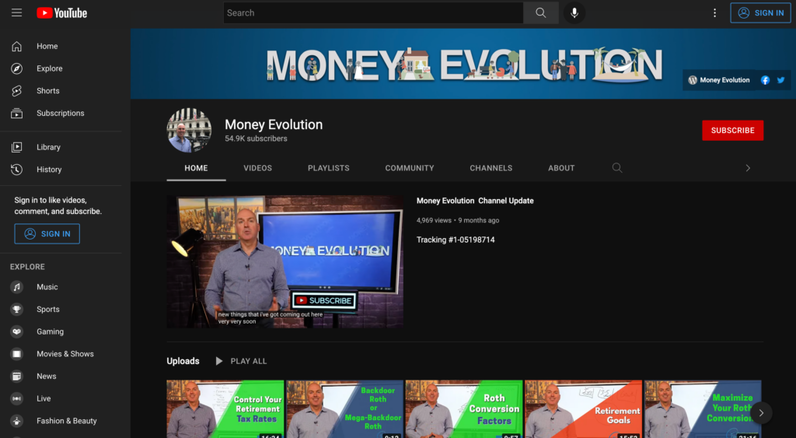
Task: Click Sign In button in top bar
Action: click(x=760, y=13)
